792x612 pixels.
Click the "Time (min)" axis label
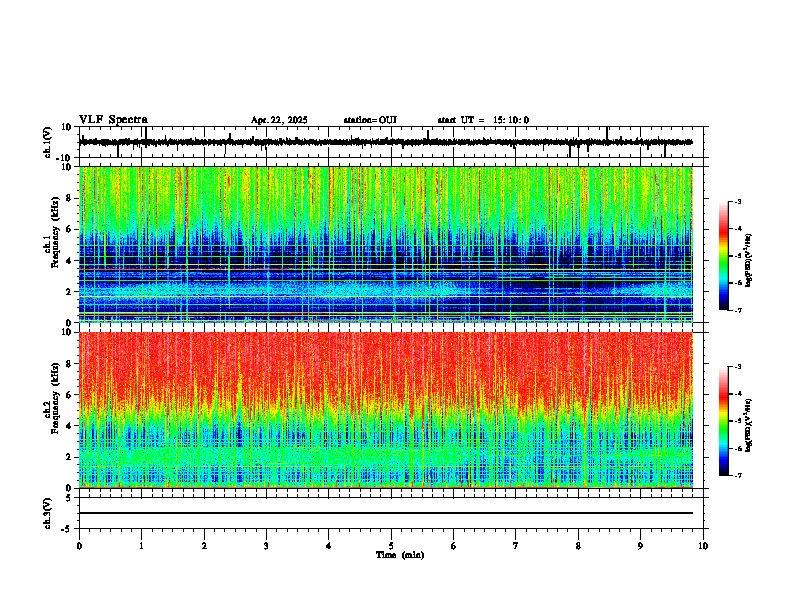[400, 555]
